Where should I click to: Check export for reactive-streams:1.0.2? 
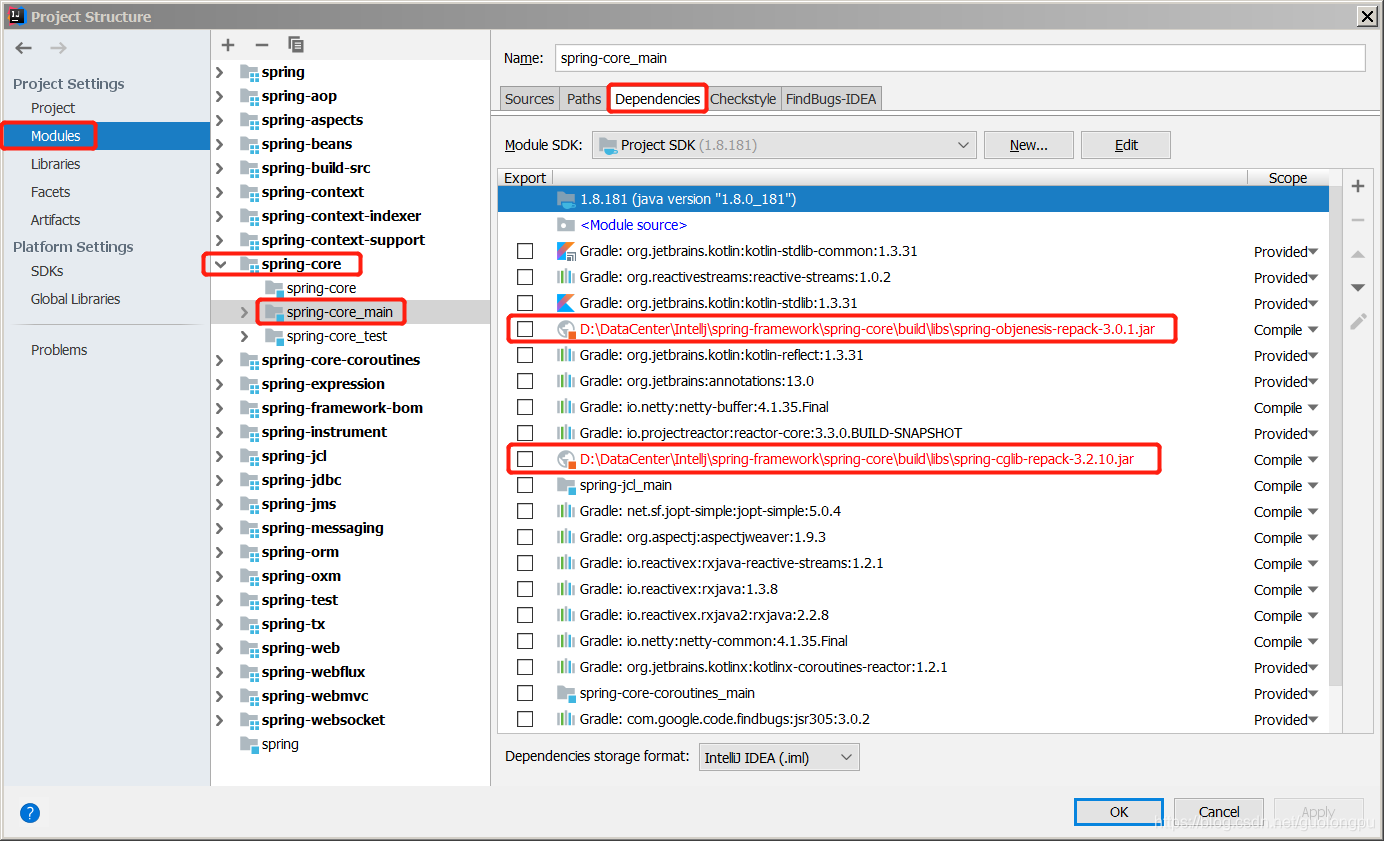click(525, 277)
